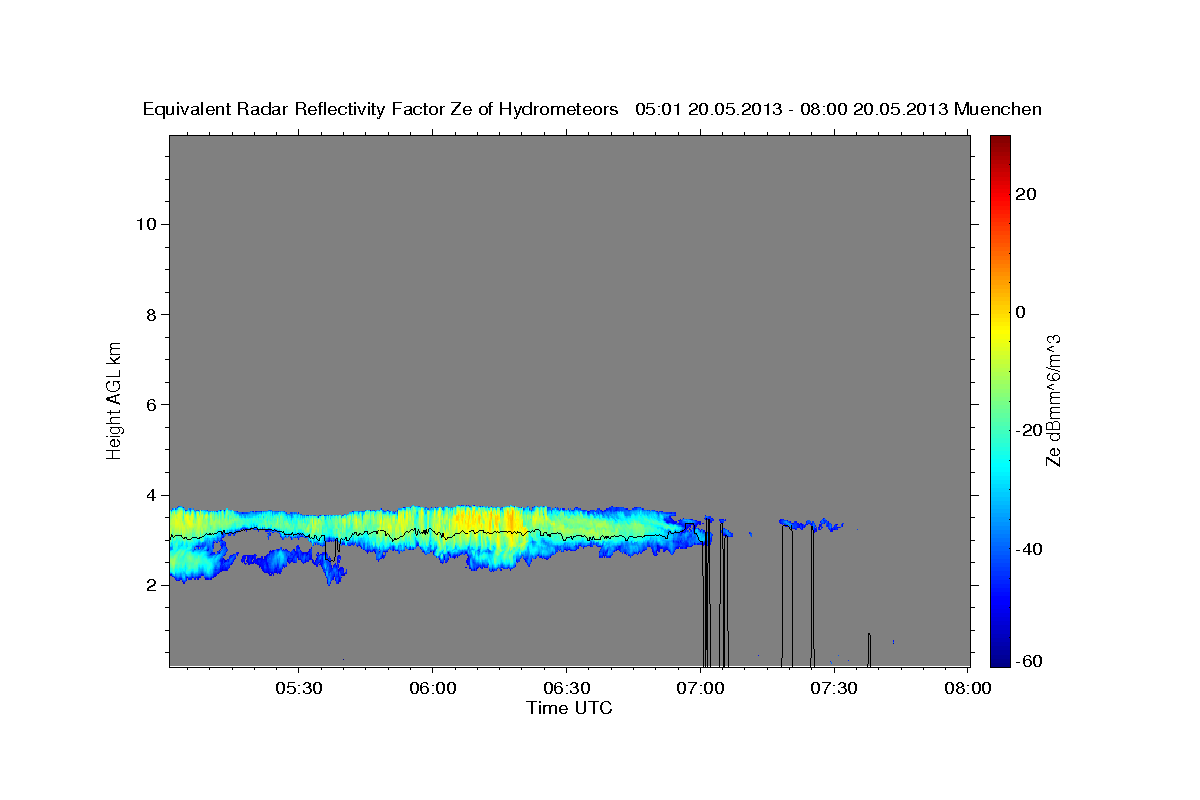Click the 'Time UTC' axis label
The height and width of the screenshot is (800, 1200).
click(x=569, y=708)
